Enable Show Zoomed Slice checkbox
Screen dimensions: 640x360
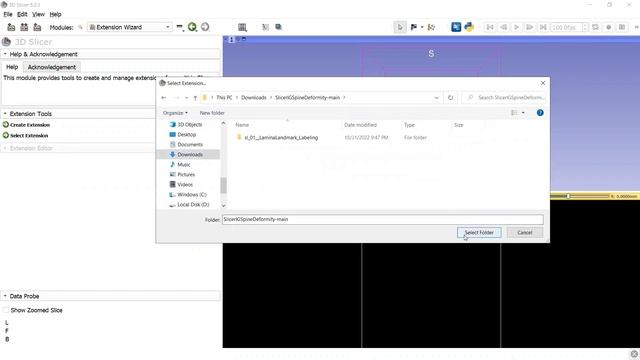point(6,310)
